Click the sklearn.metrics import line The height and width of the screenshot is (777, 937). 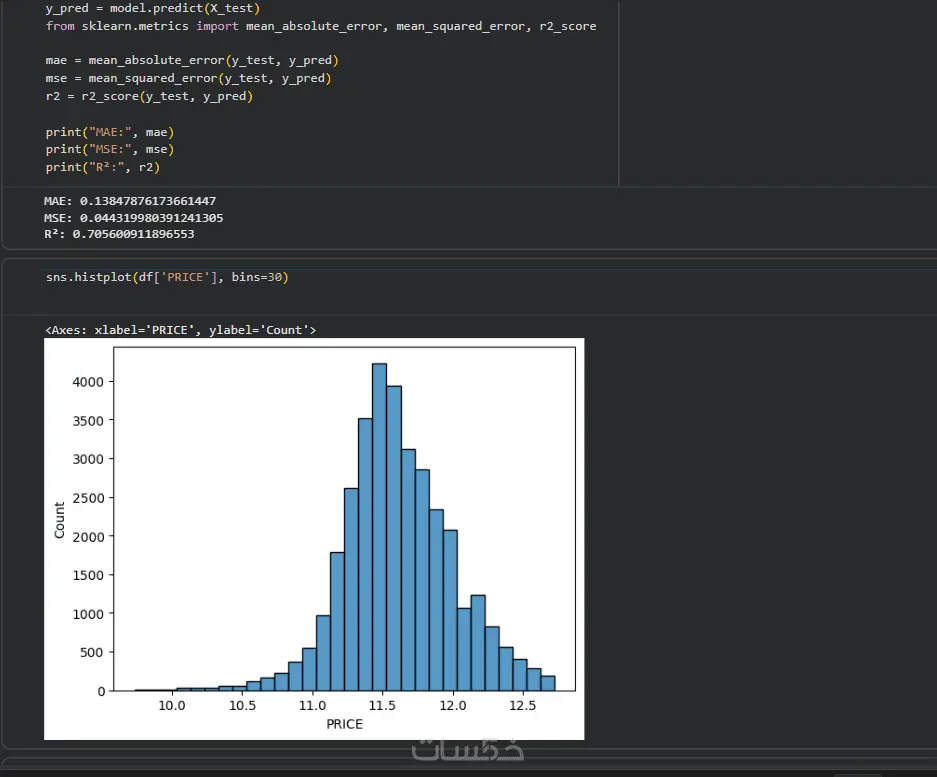pos(321,26)
